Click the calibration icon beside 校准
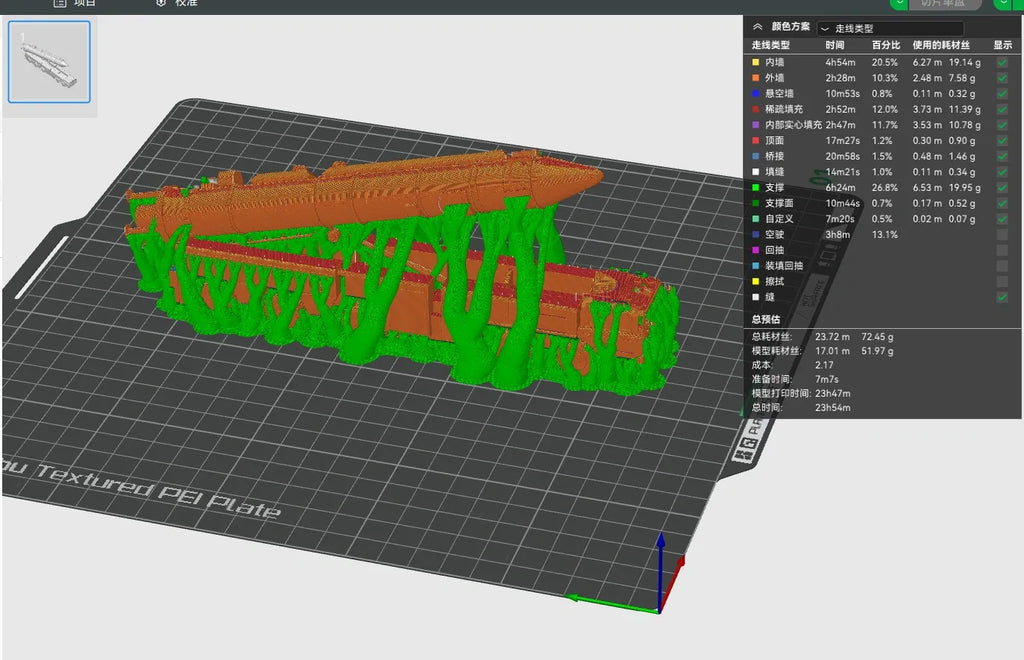The image size is (1024, 660). tap(161, 3)
